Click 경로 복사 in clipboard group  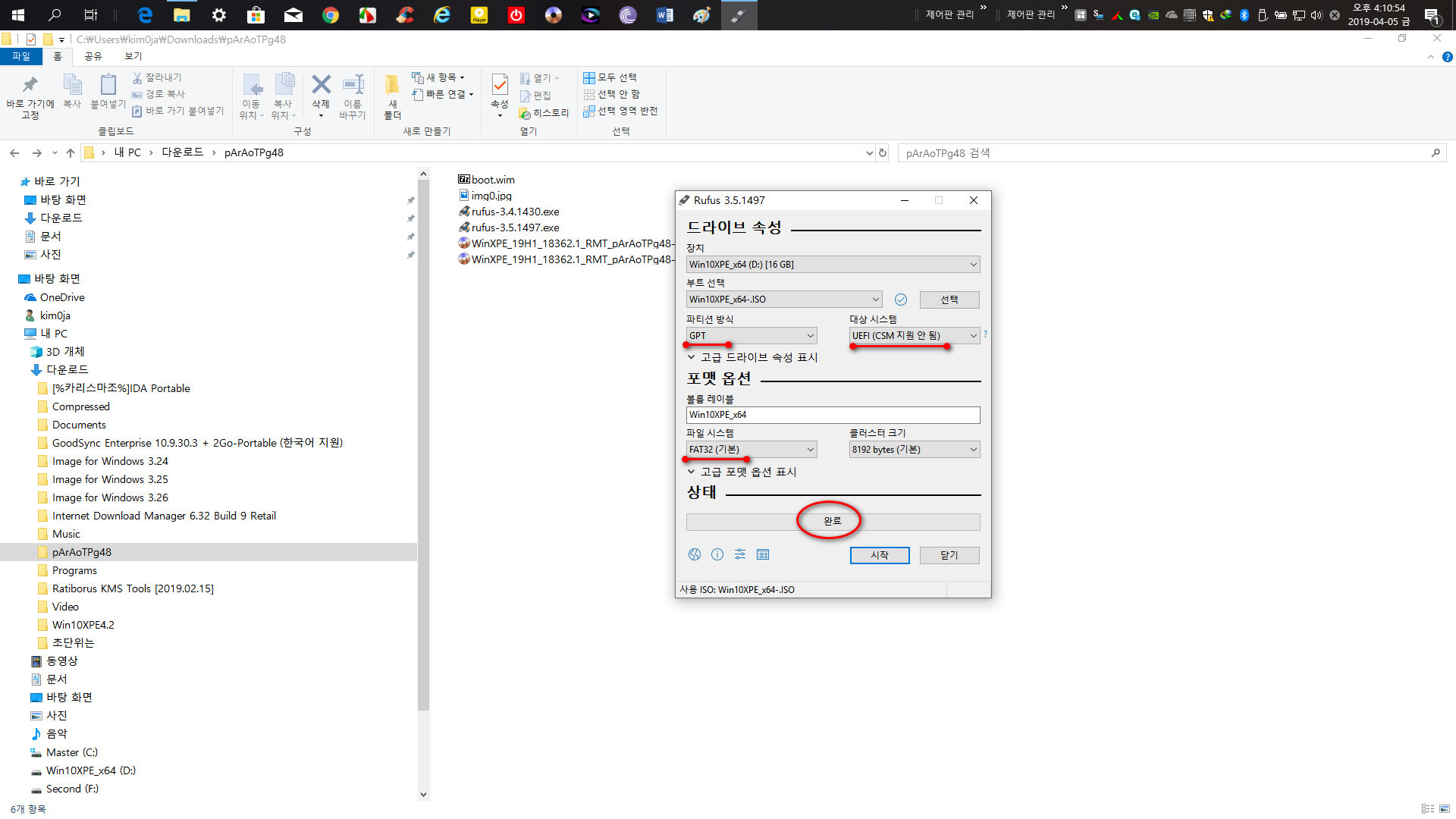pos(158,94)
